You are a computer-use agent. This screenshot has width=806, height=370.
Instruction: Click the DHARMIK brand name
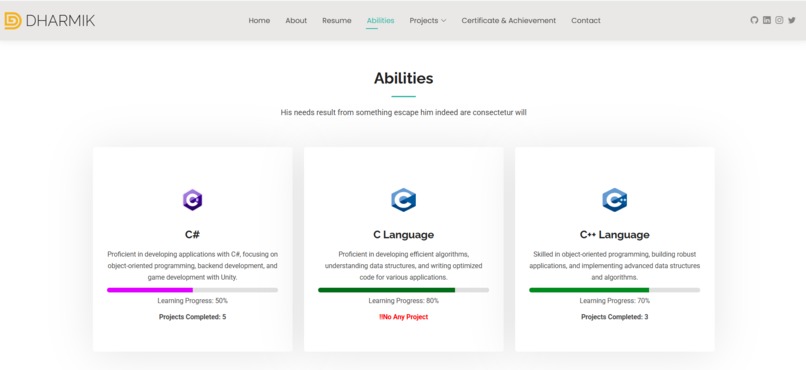click(x=60, y=21)
